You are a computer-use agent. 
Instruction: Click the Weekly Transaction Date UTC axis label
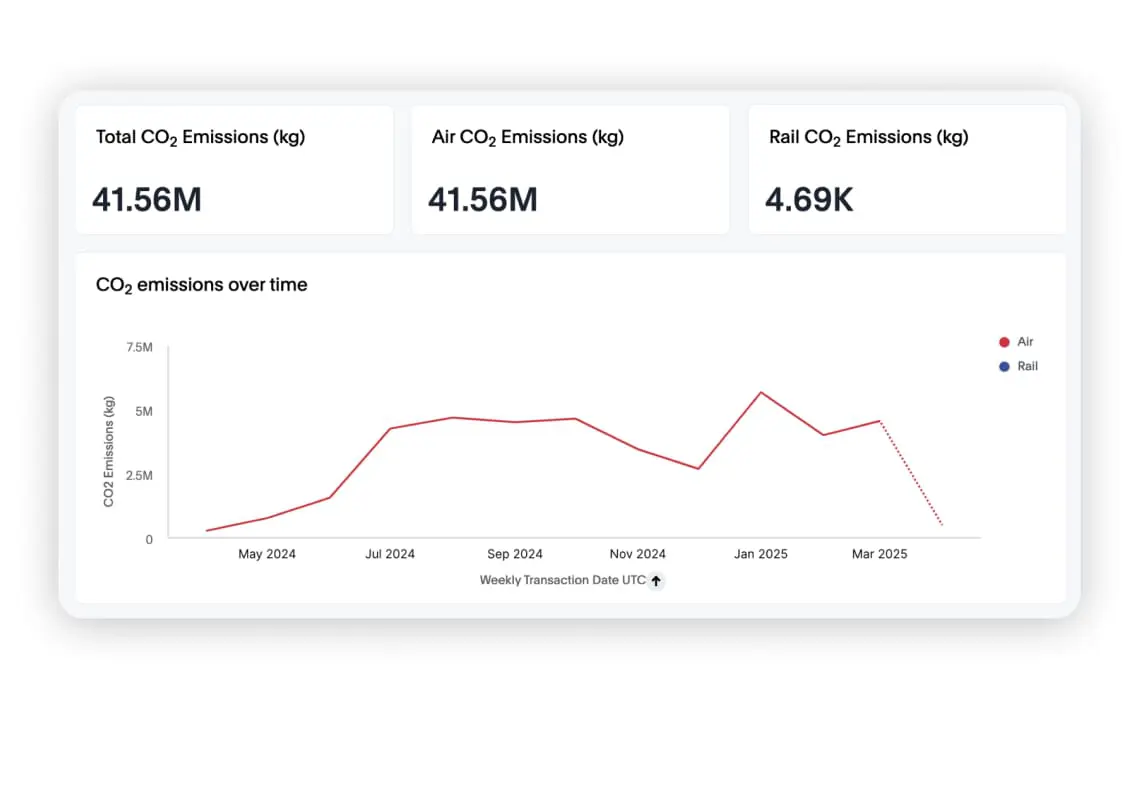(x=562, y=580)
